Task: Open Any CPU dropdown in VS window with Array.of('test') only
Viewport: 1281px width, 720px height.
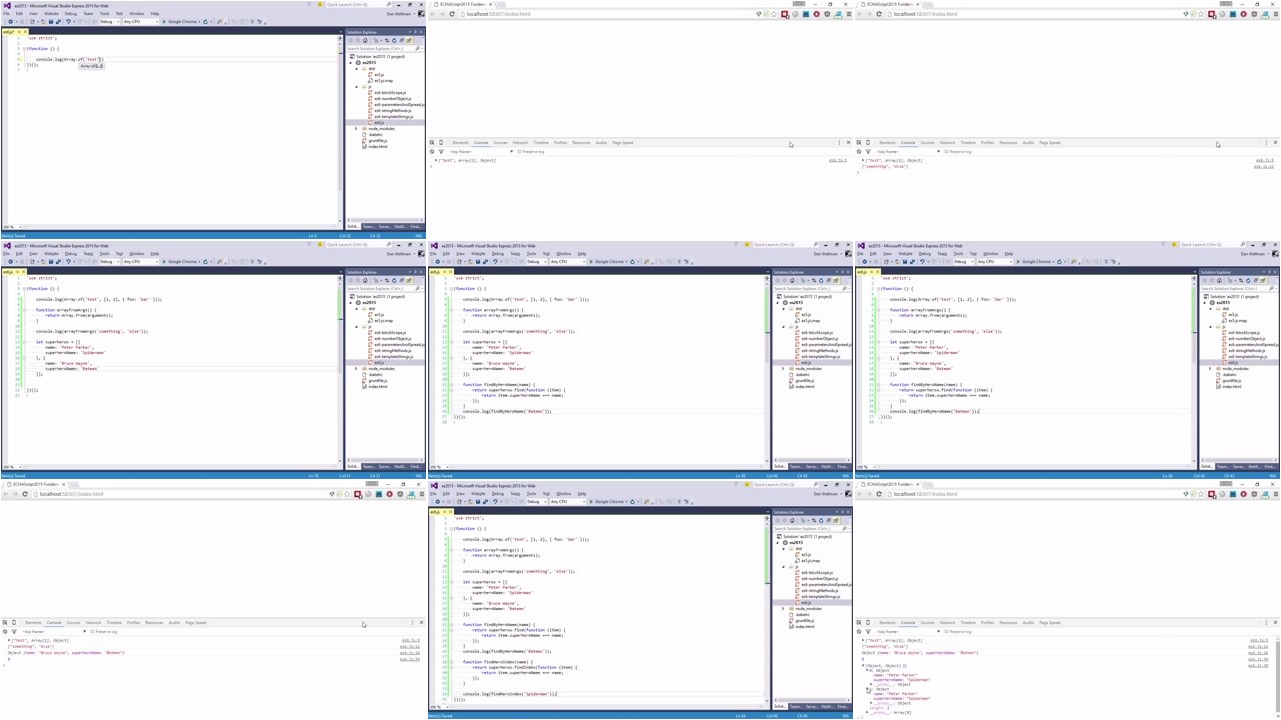Action: point(141,21)
